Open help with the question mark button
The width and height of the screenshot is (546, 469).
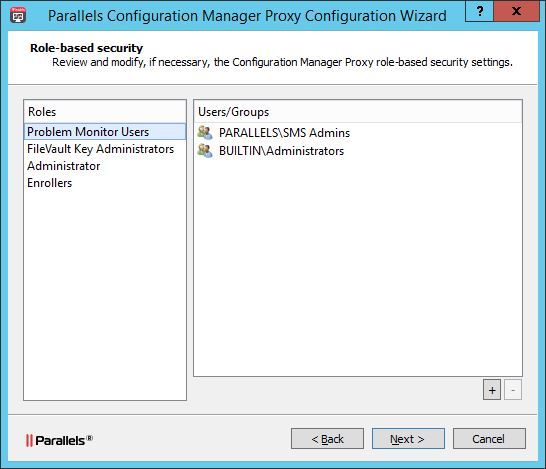coord(479,11)
